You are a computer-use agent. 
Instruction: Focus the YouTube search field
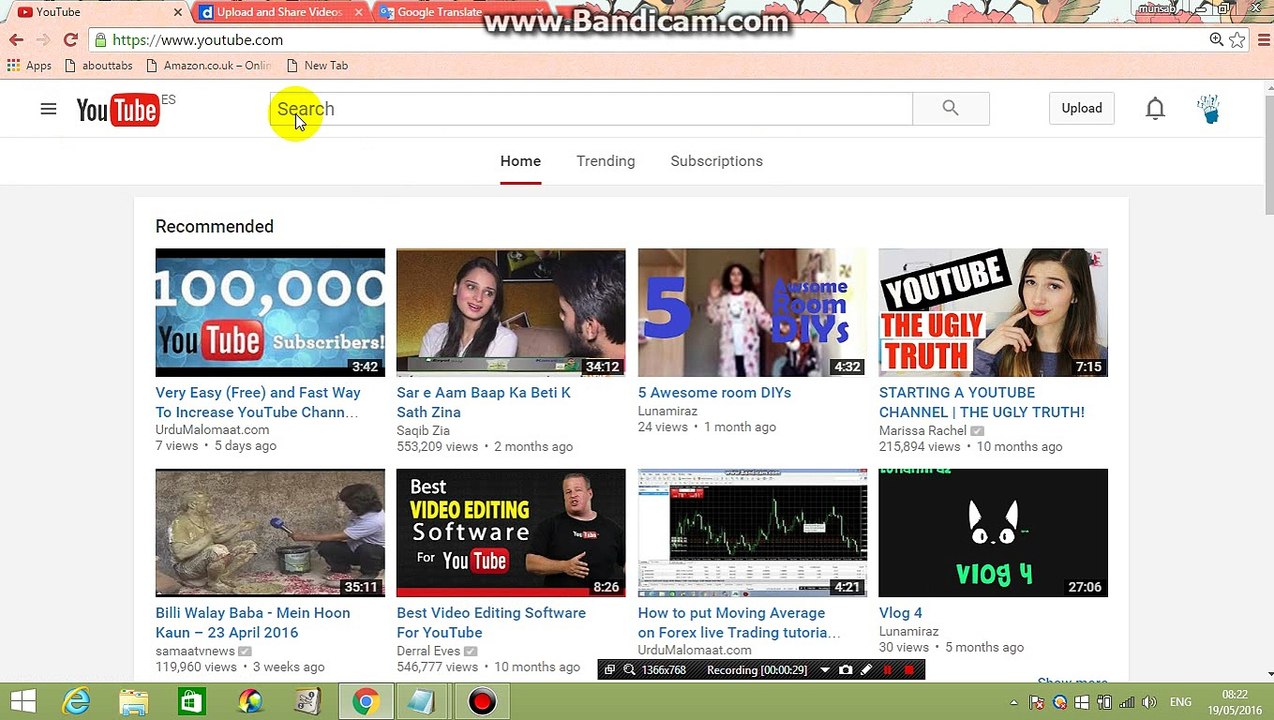pos(590,108)
